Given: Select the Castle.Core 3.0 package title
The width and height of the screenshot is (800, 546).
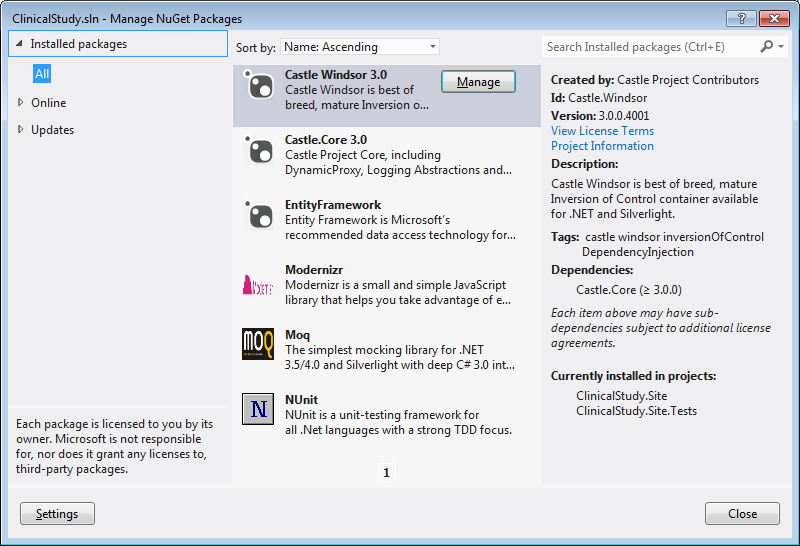Looking at the screenshot, I should coord(326,140).
